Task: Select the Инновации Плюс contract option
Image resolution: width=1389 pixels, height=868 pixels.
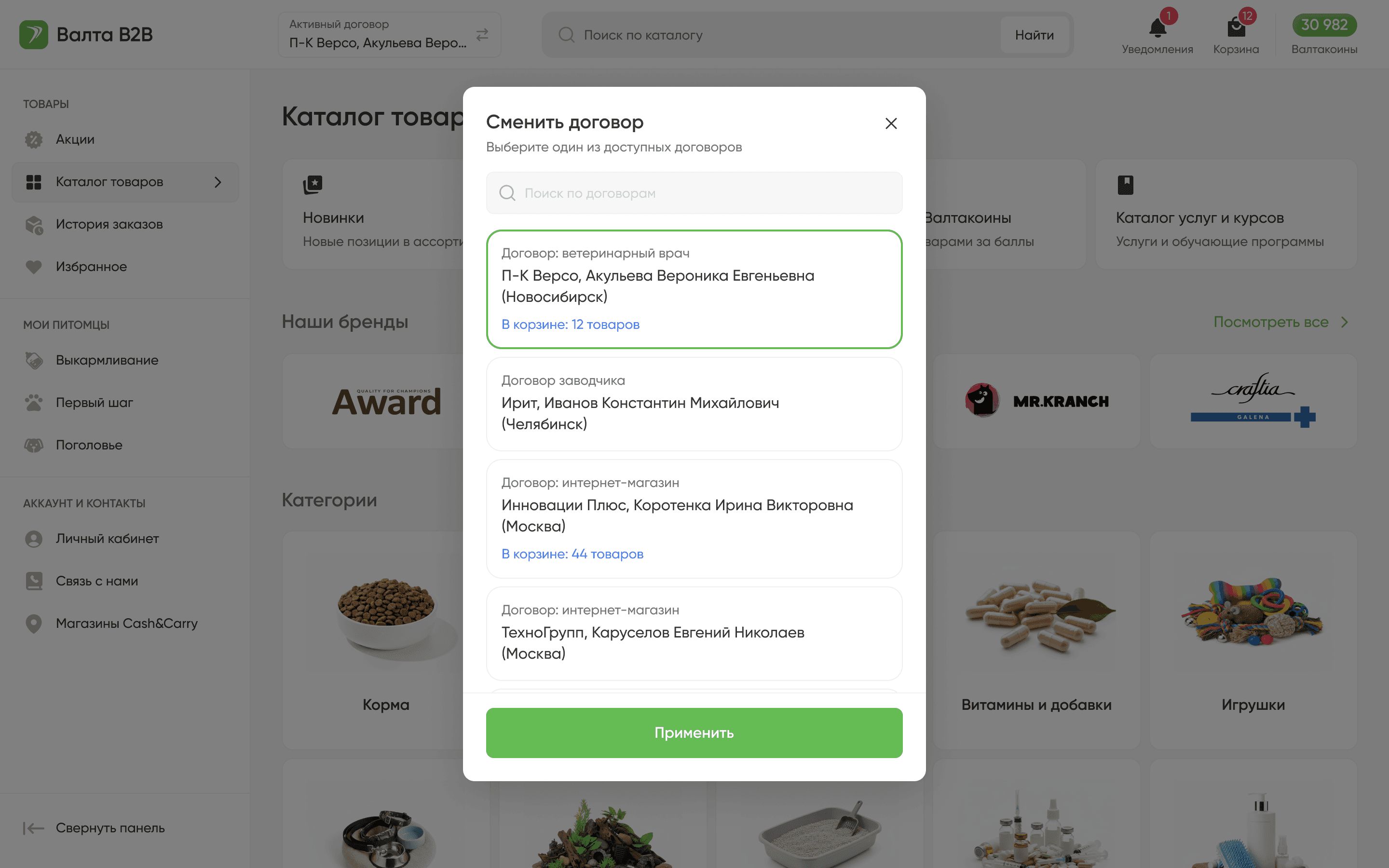Action: point(694,518)
